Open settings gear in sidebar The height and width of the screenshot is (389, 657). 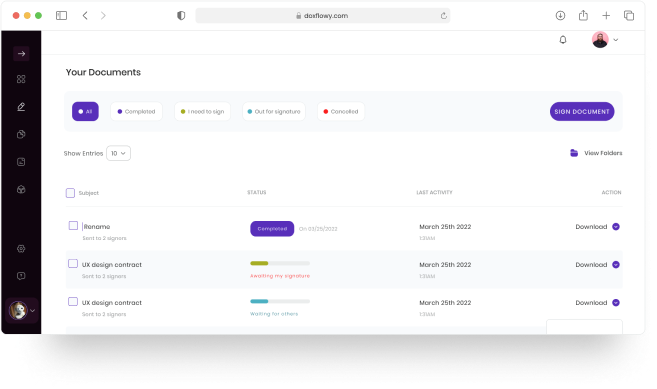(21, 249)
